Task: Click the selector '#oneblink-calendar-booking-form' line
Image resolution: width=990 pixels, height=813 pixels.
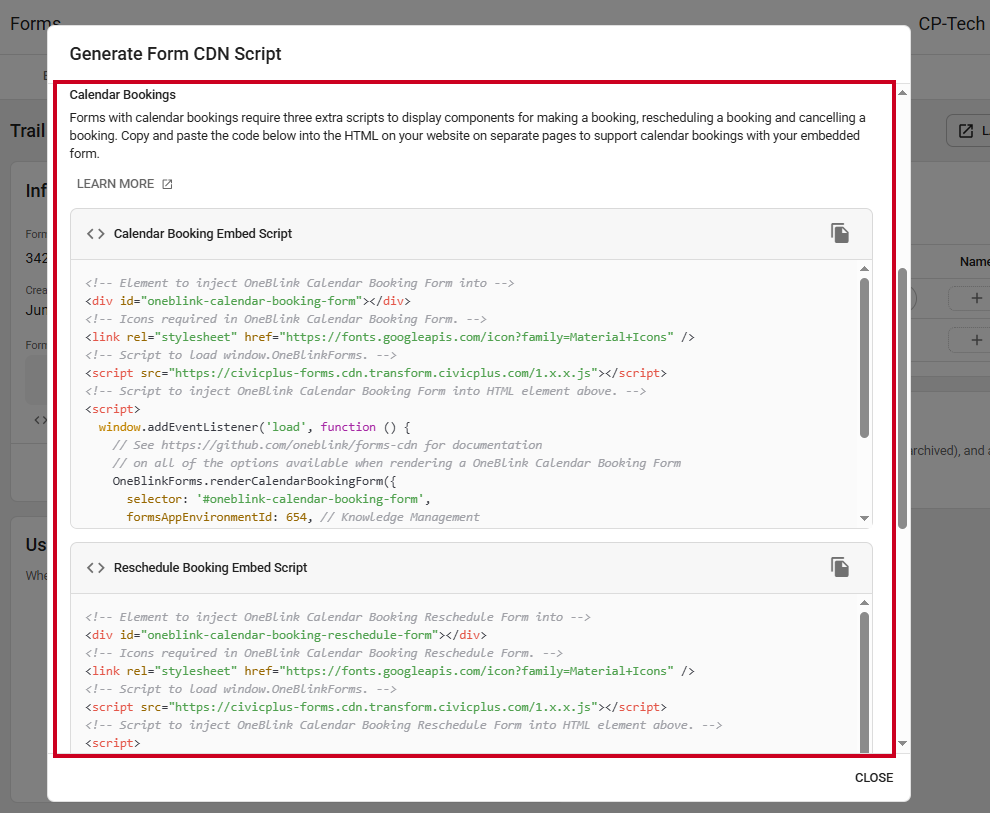Action: (278, 499)
